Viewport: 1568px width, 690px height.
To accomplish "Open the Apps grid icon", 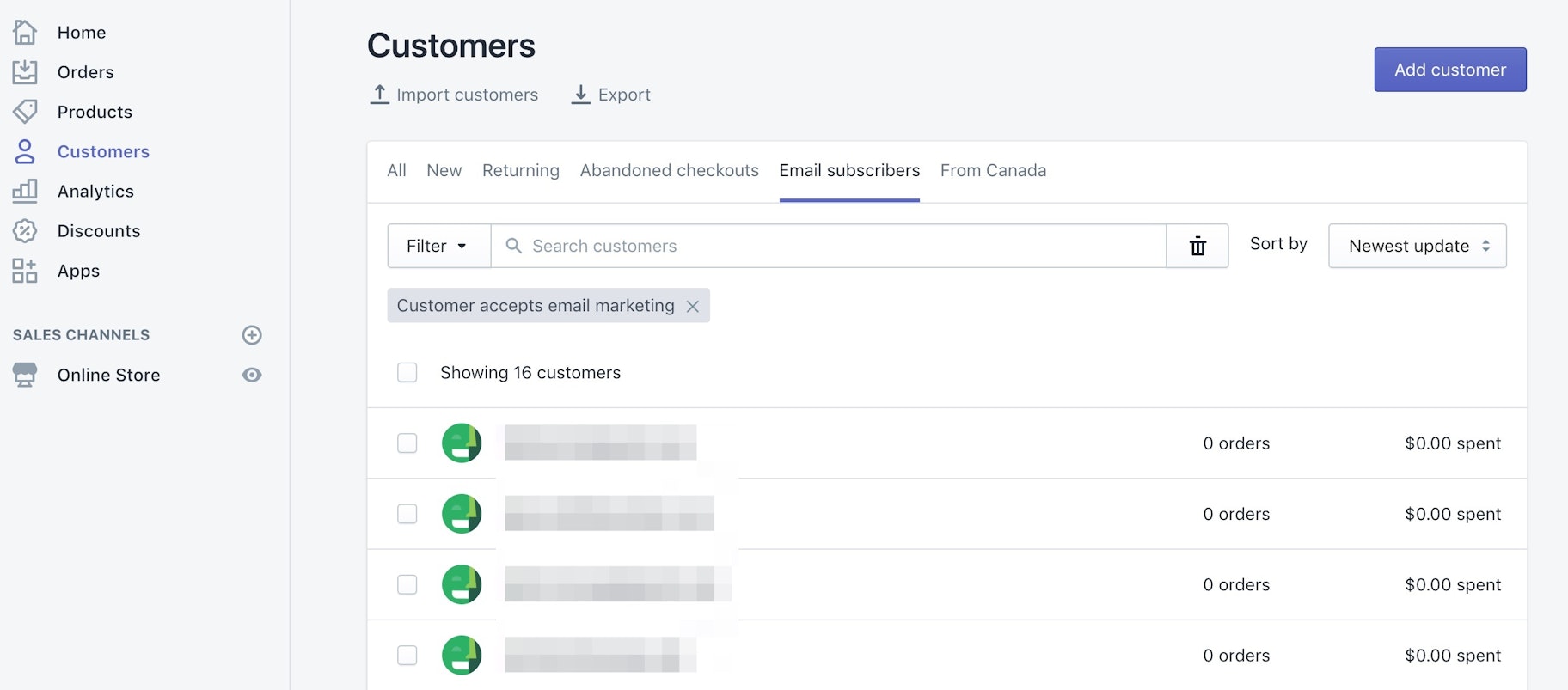I will coord(25,271).
